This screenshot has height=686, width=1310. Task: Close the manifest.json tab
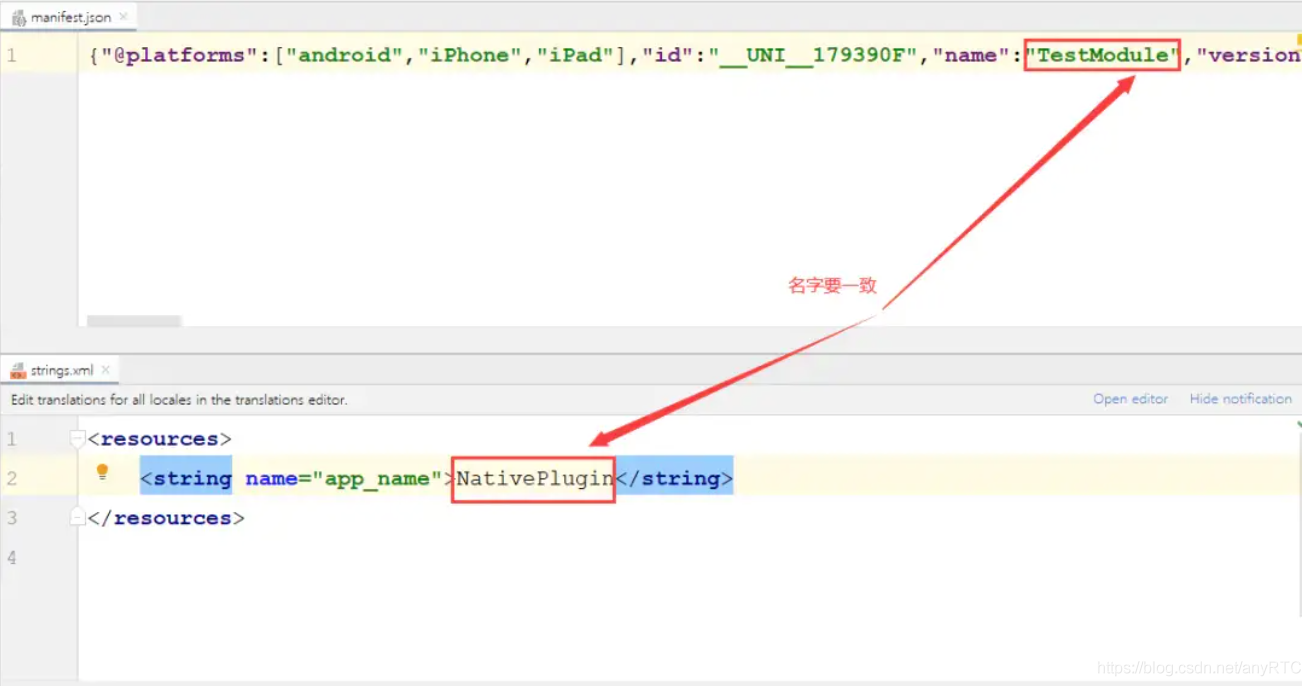(x=124, y=17)
